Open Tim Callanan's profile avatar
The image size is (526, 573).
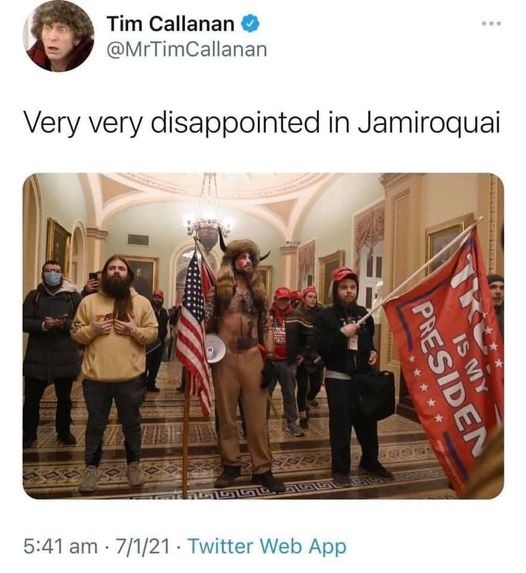tap(59, 36)
